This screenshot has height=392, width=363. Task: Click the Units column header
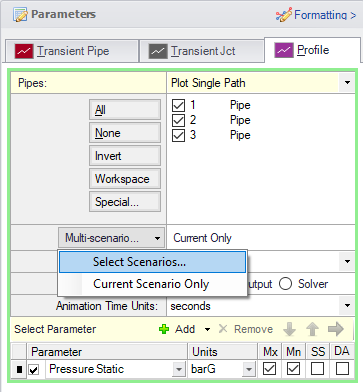click(222, 352)
